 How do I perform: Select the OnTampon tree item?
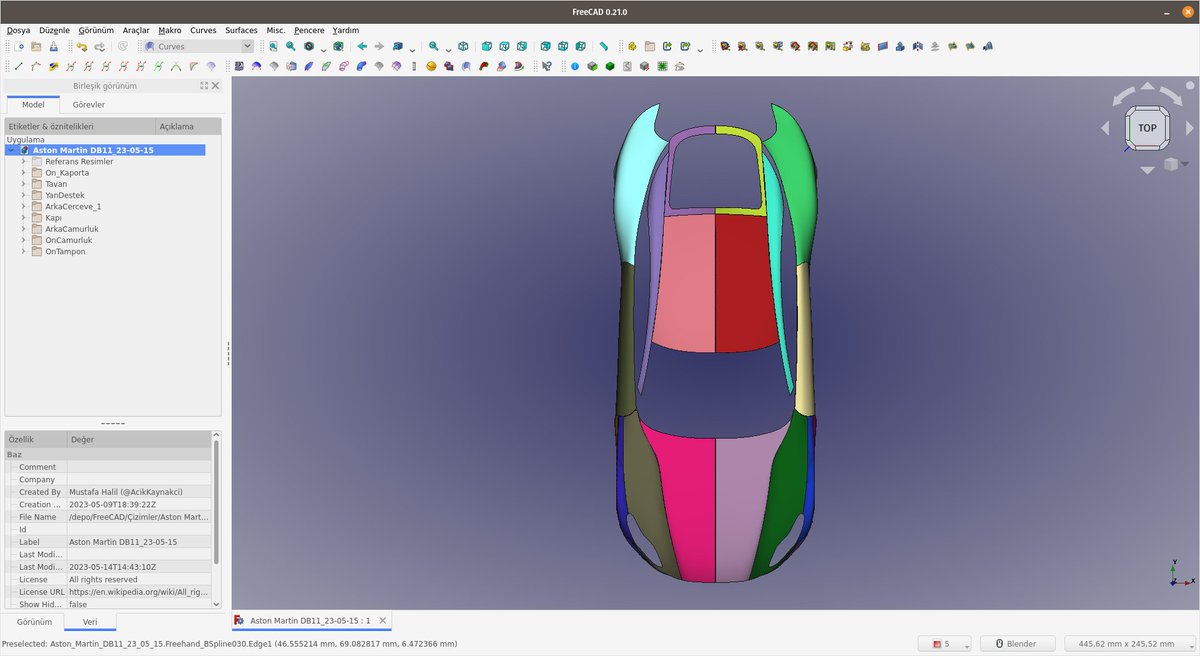(x=65, y=251)
